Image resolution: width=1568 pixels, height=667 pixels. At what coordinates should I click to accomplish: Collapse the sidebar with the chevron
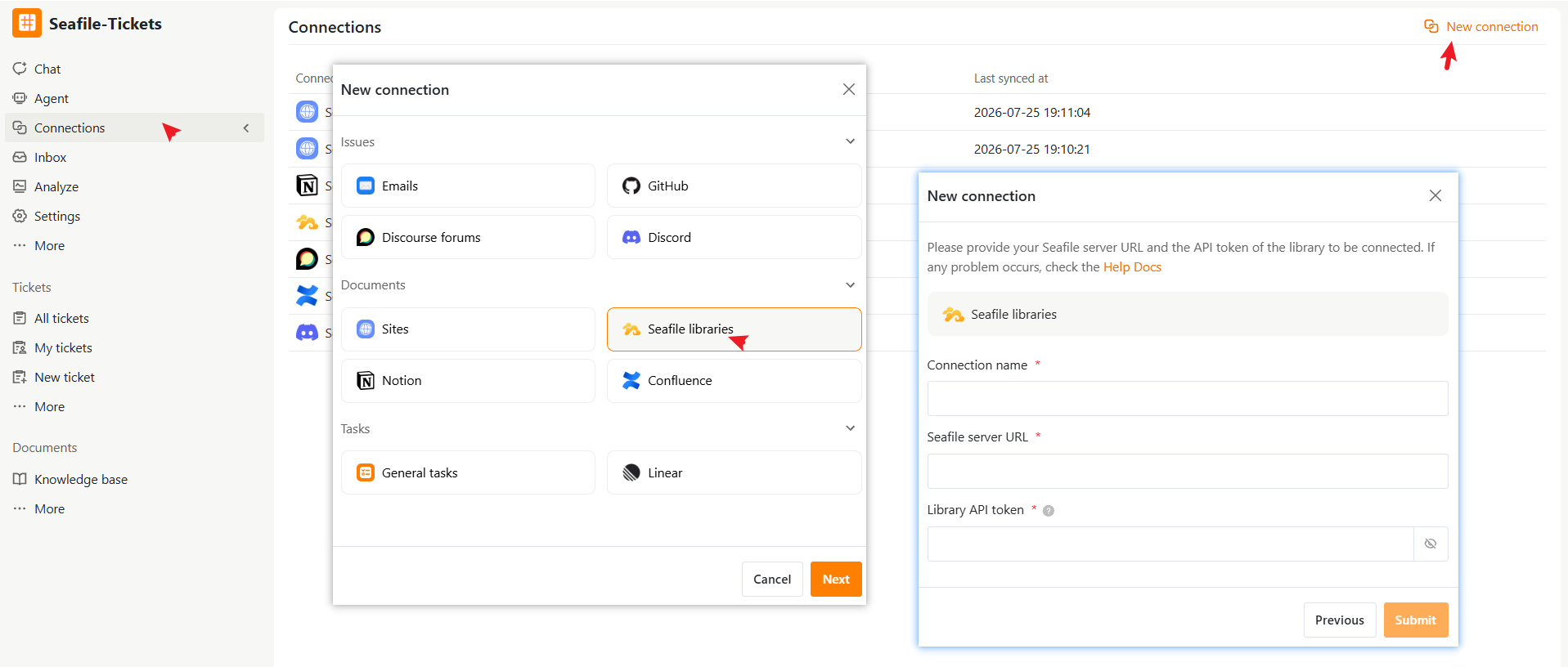tap(246, 128)
